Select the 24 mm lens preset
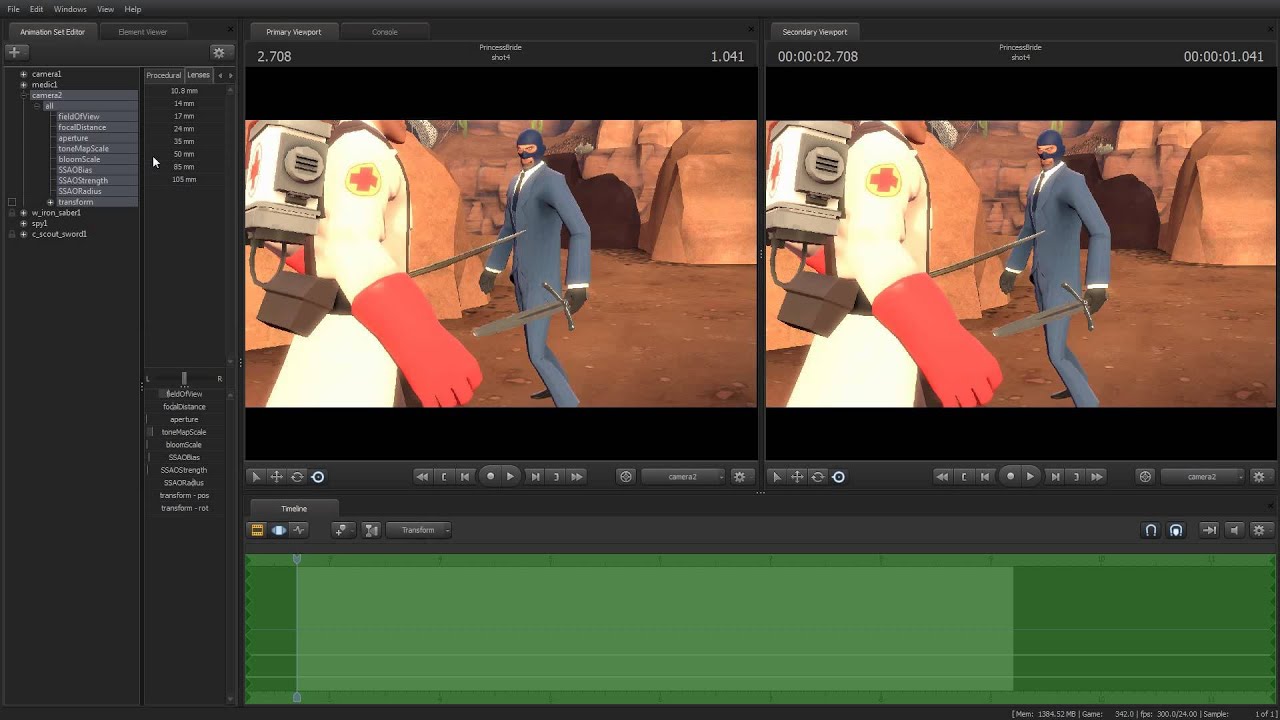Image resolution: width=1280 pixels, height=720 pixels. [x=184, y=129]
